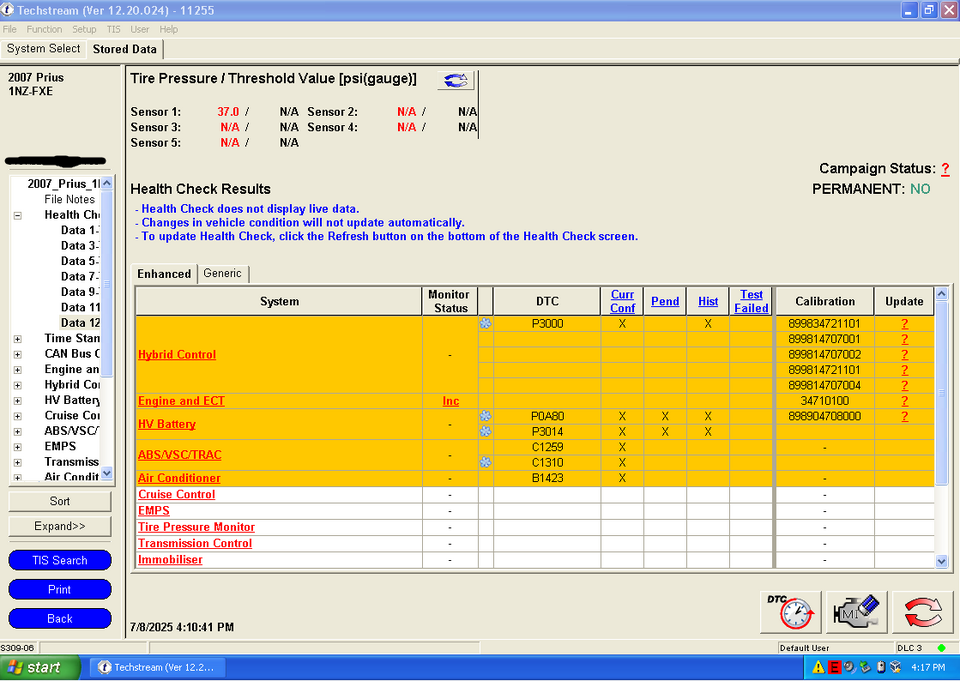Expand the Time Stamp tree node
This screenshot has height=681, width=960.
(x=18, y=339)
